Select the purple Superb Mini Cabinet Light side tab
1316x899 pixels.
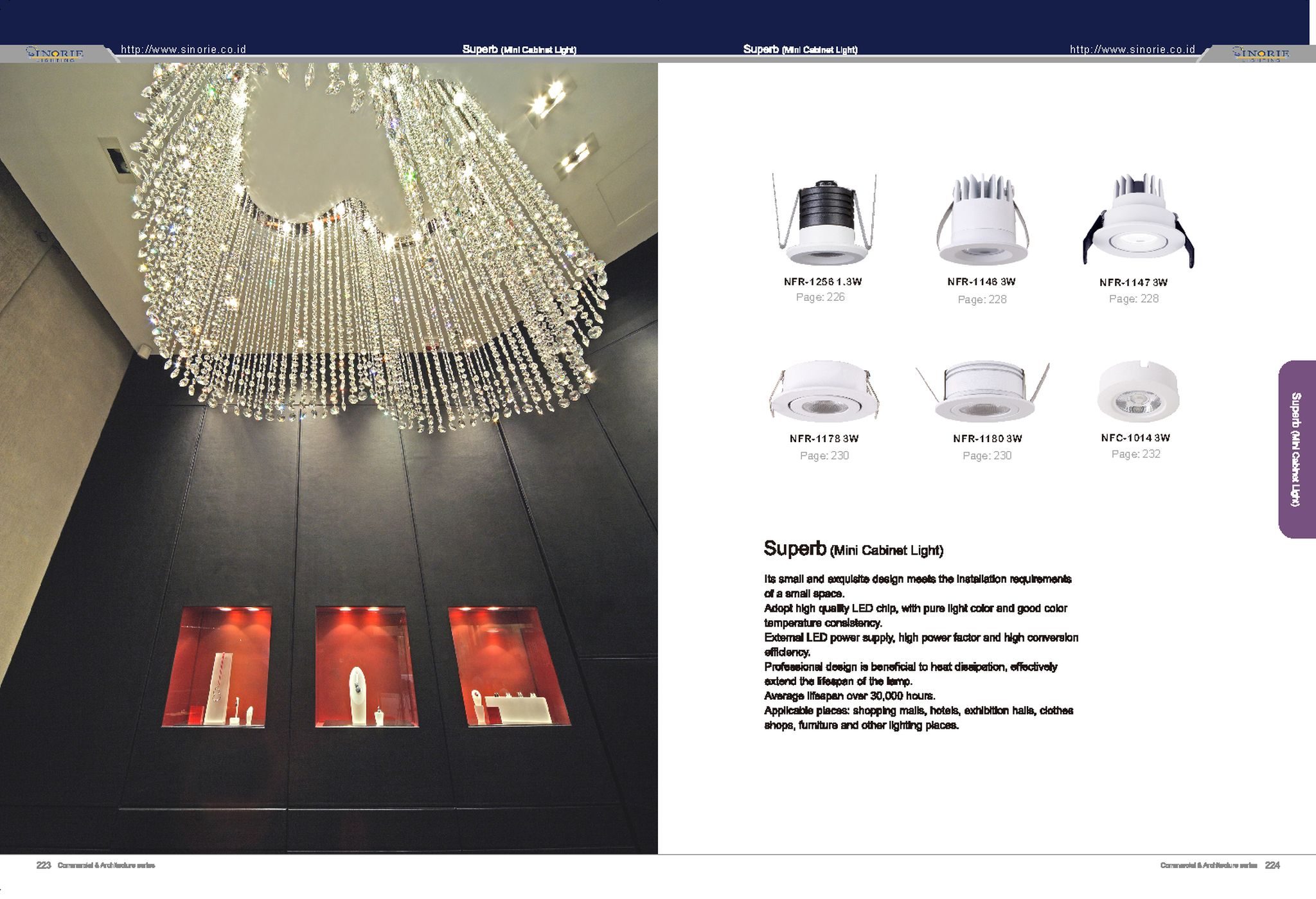pyautogui.click(x=1296, y=449)
